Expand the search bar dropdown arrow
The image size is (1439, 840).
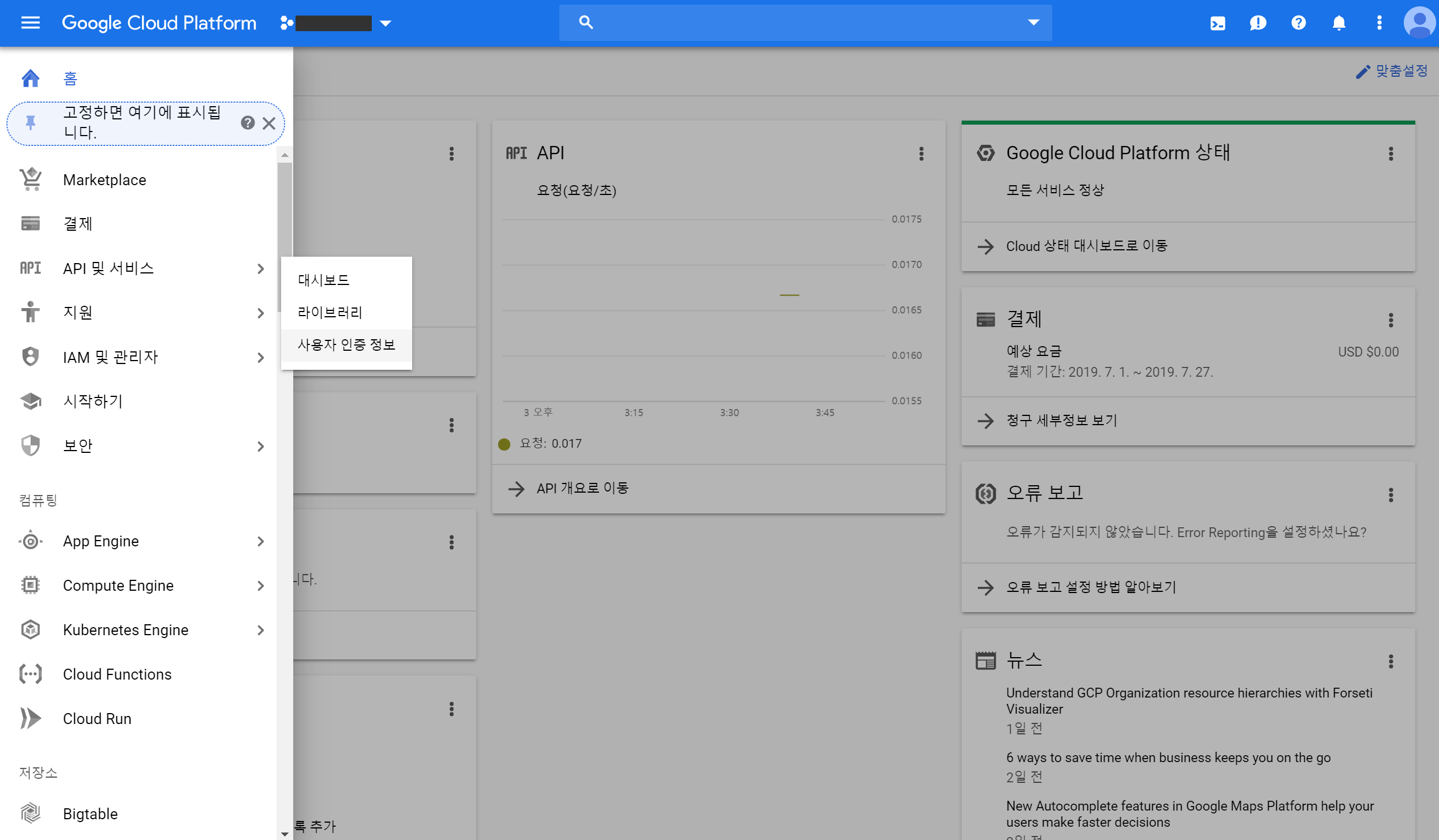coord(1033,22)
